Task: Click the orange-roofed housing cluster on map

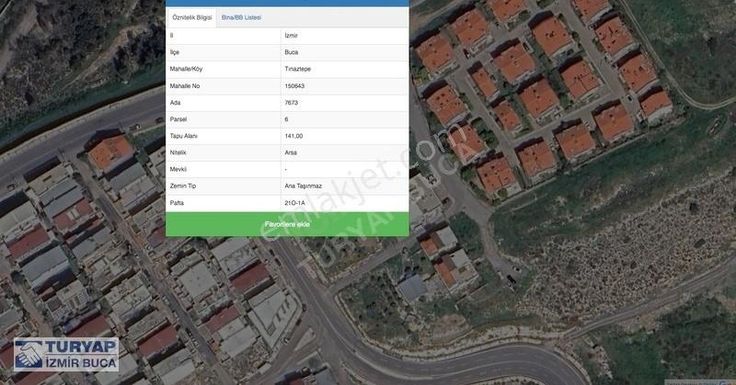Action: pyautogui.click(x=540, y=94)
